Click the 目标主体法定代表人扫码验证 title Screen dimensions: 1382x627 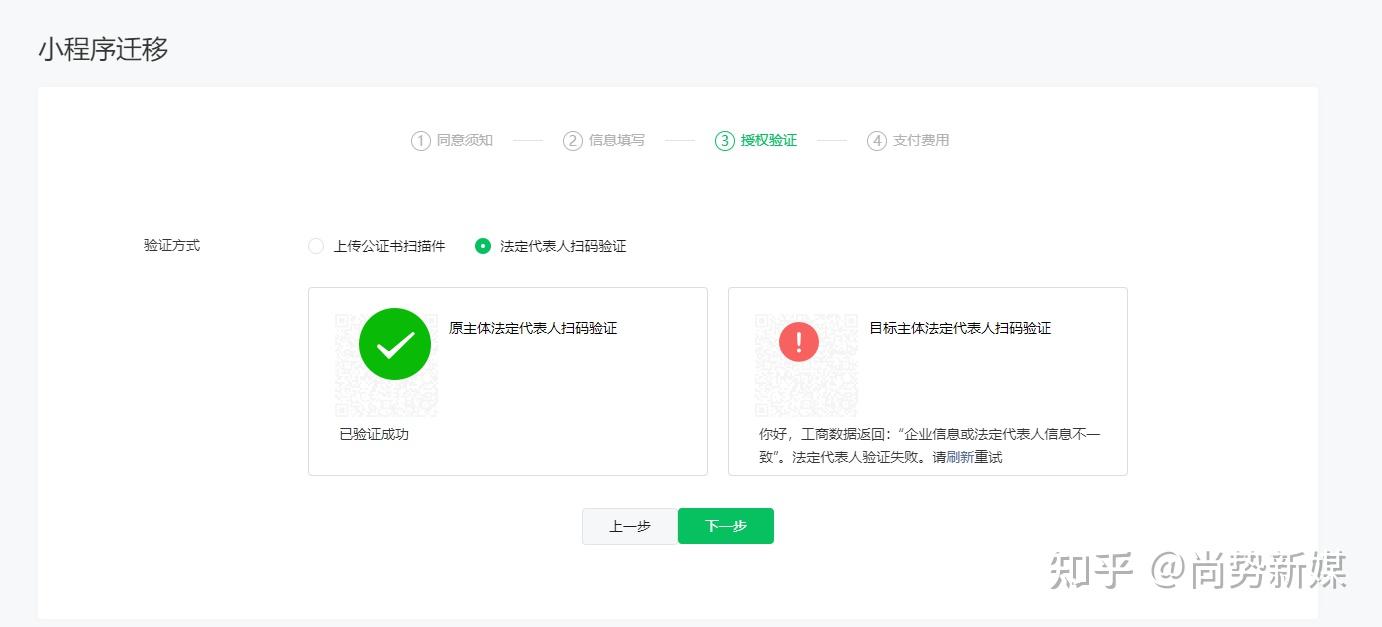pyautogui.click(x=960, y=328)
